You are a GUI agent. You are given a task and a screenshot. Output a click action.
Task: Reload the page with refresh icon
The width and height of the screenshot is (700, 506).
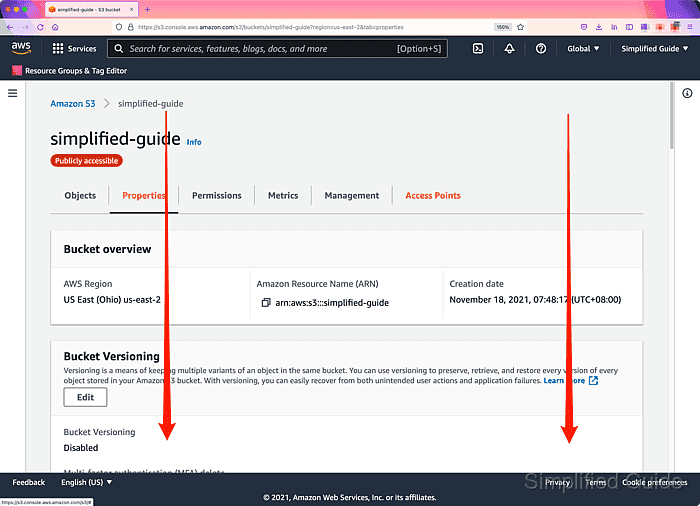coord(40,27)
